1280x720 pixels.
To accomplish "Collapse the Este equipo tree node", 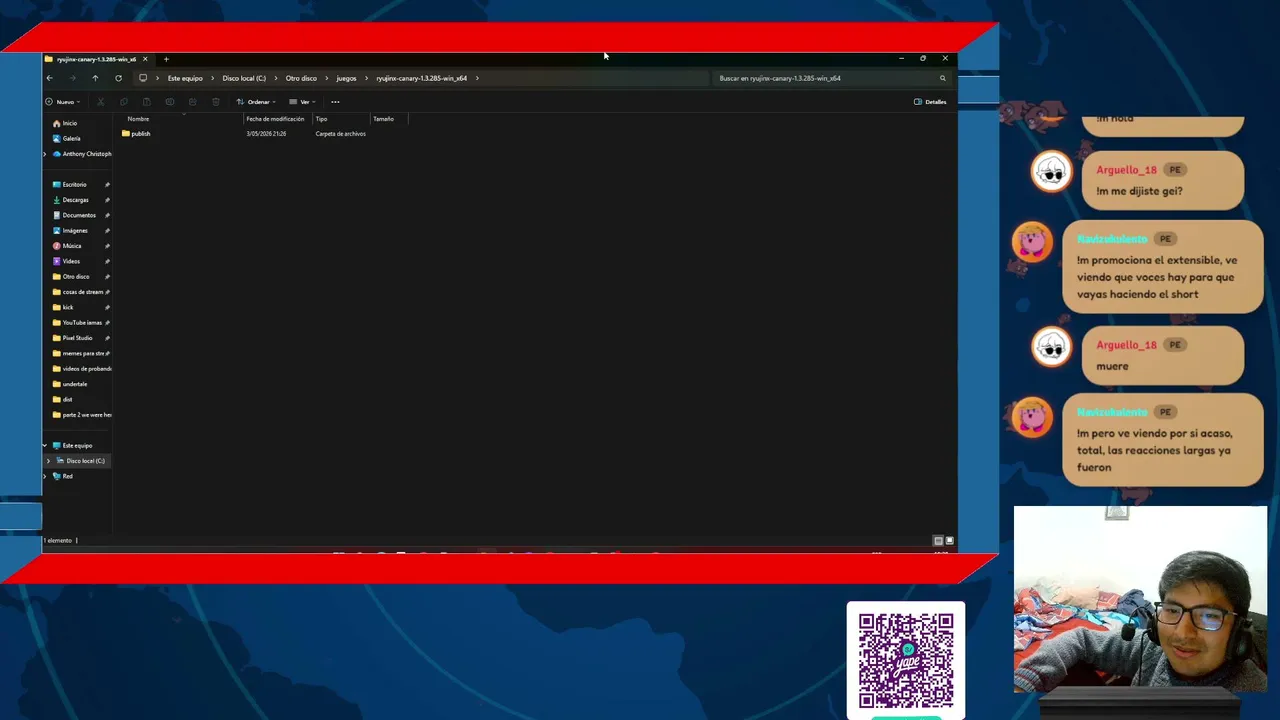I will point(45,446).
